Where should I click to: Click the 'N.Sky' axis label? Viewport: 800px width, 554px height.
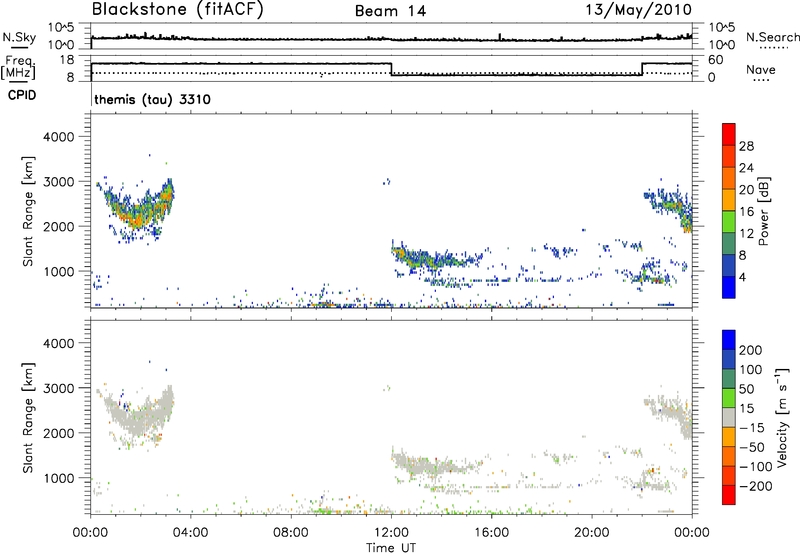[19, 37]
